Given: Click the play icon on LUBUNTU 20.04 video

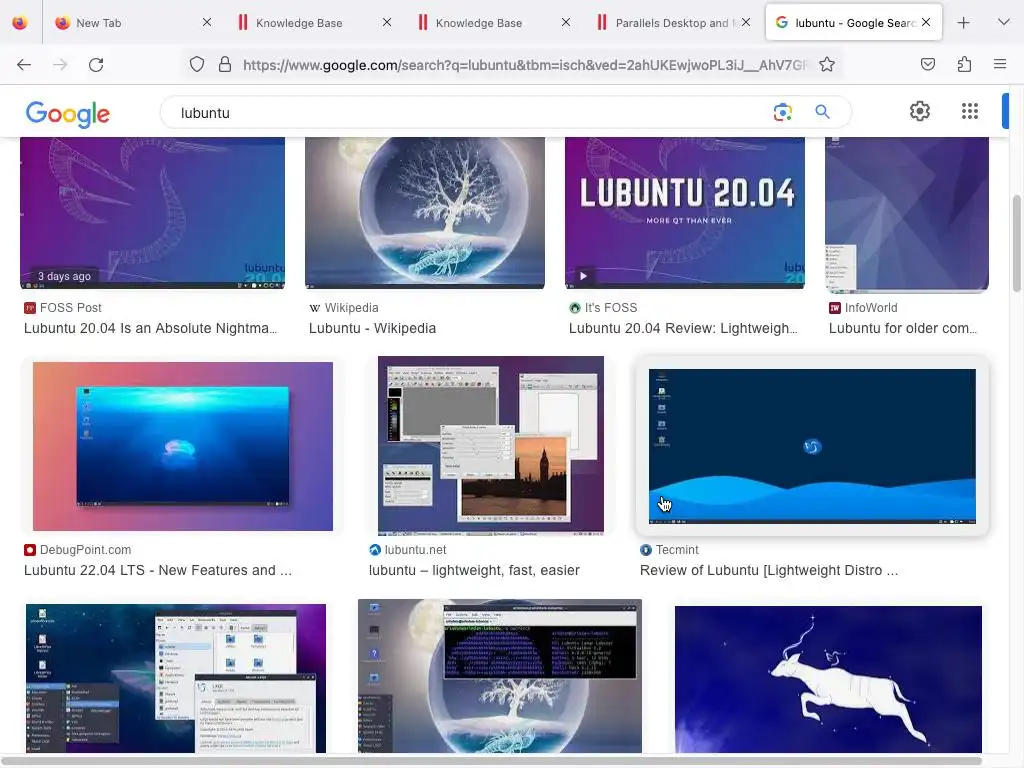Looking at the screenshot, I should click(x=583, y=276).
